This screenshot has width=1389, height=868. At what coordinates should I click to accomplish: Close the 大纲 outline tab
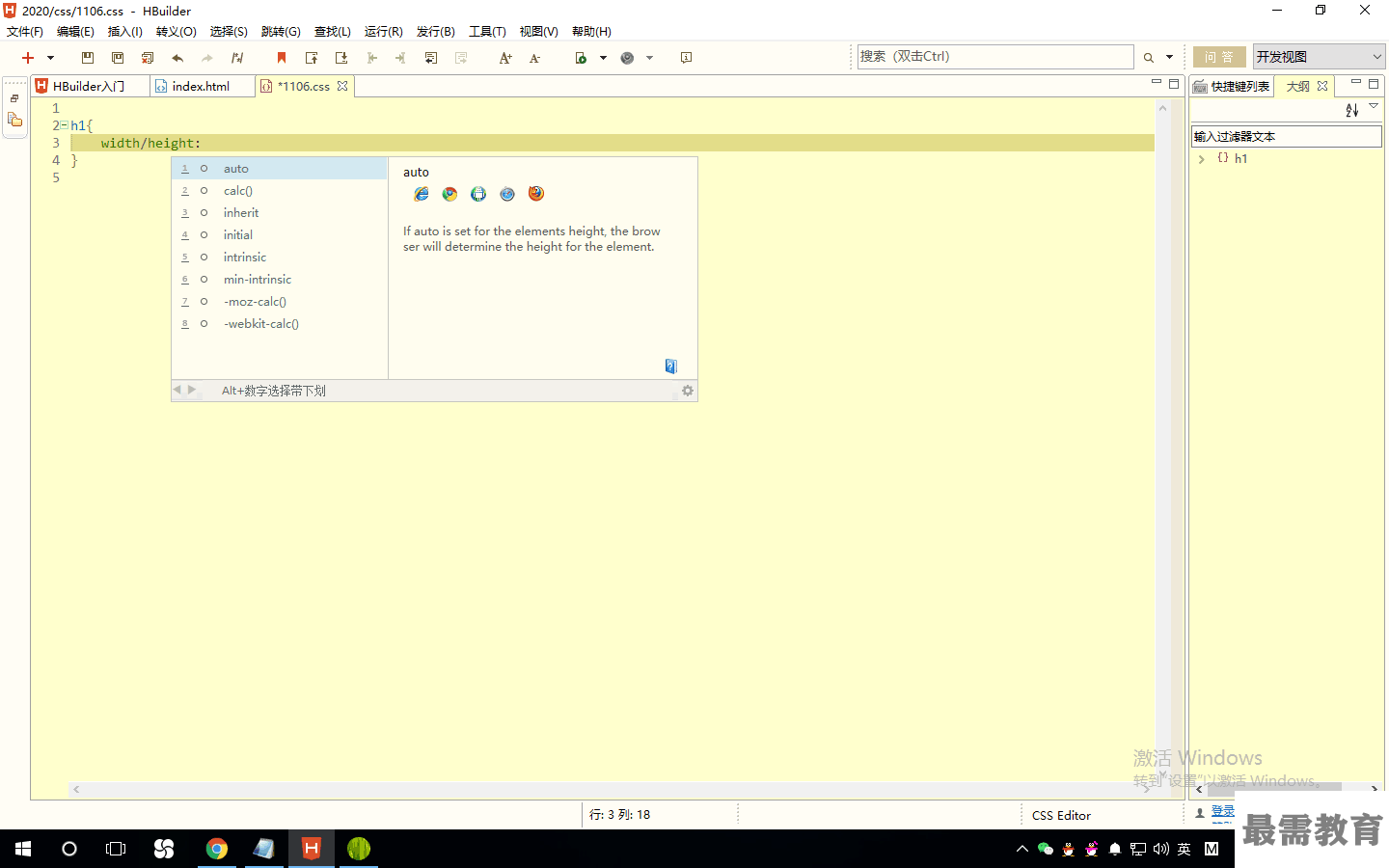(x=1322, y=86)
